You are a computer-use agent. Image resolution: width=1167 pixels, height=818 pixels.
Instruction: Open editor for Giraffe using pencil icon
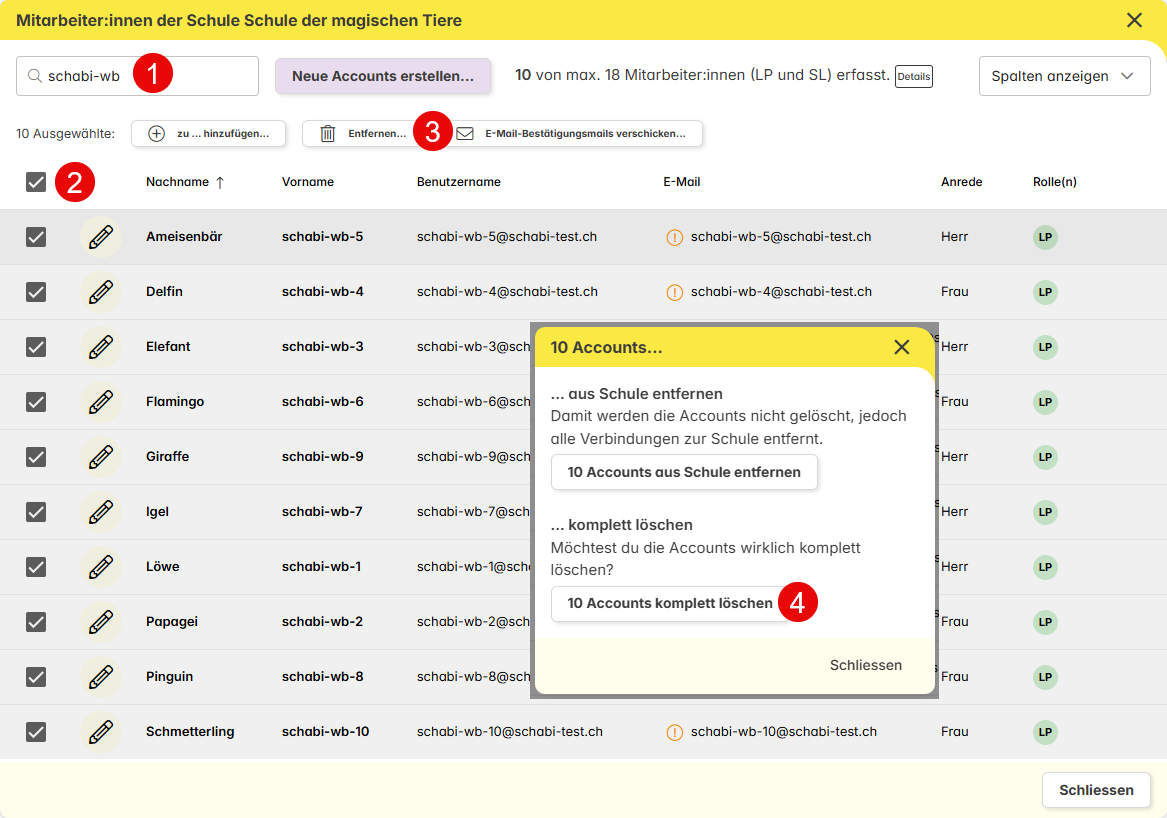101,457
